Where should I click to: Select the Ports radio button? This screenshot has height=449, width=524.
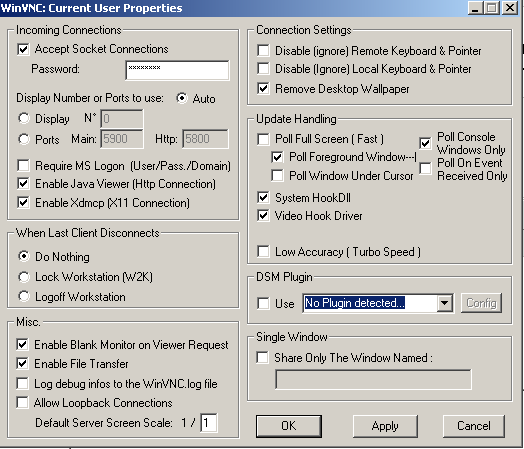click(x=24, y=139)
